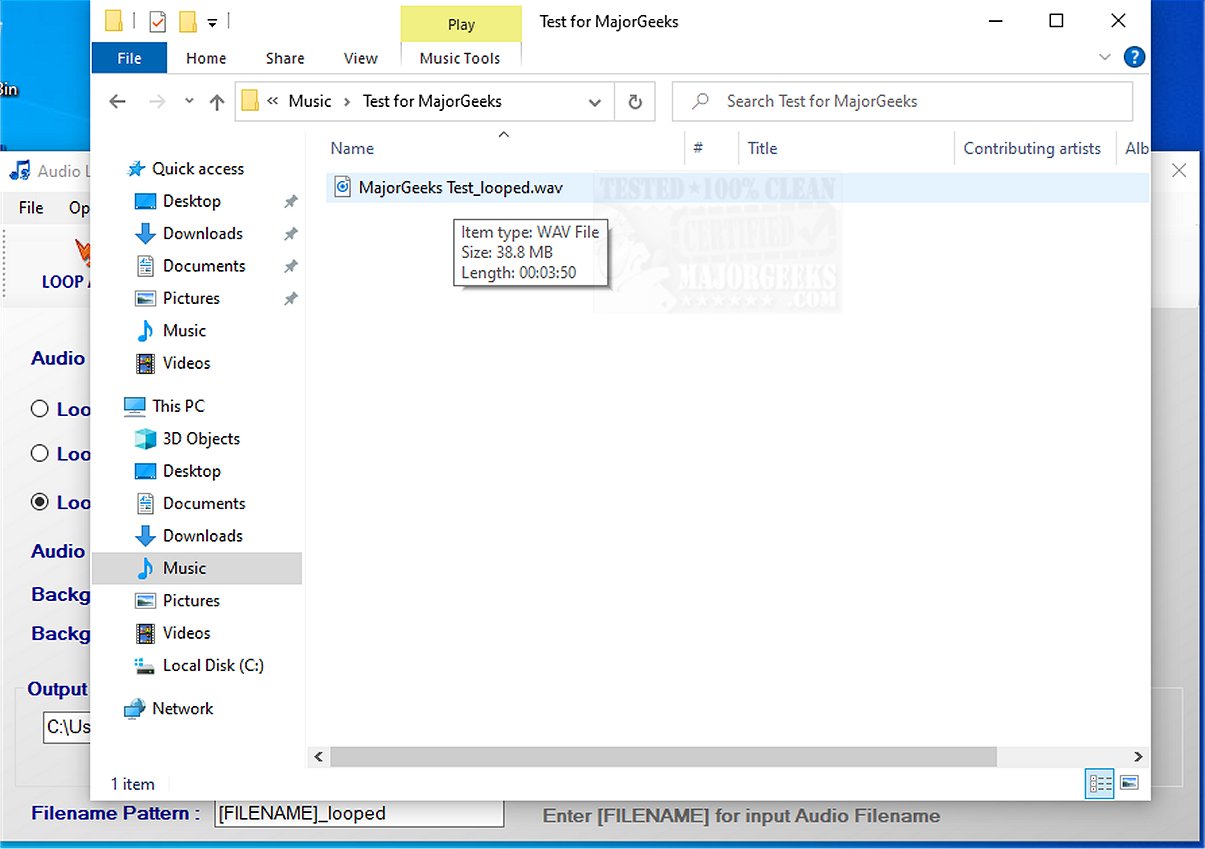Select the second Loop radio button option
Screen dimensions: 1205x849
[x=40, y=453]
